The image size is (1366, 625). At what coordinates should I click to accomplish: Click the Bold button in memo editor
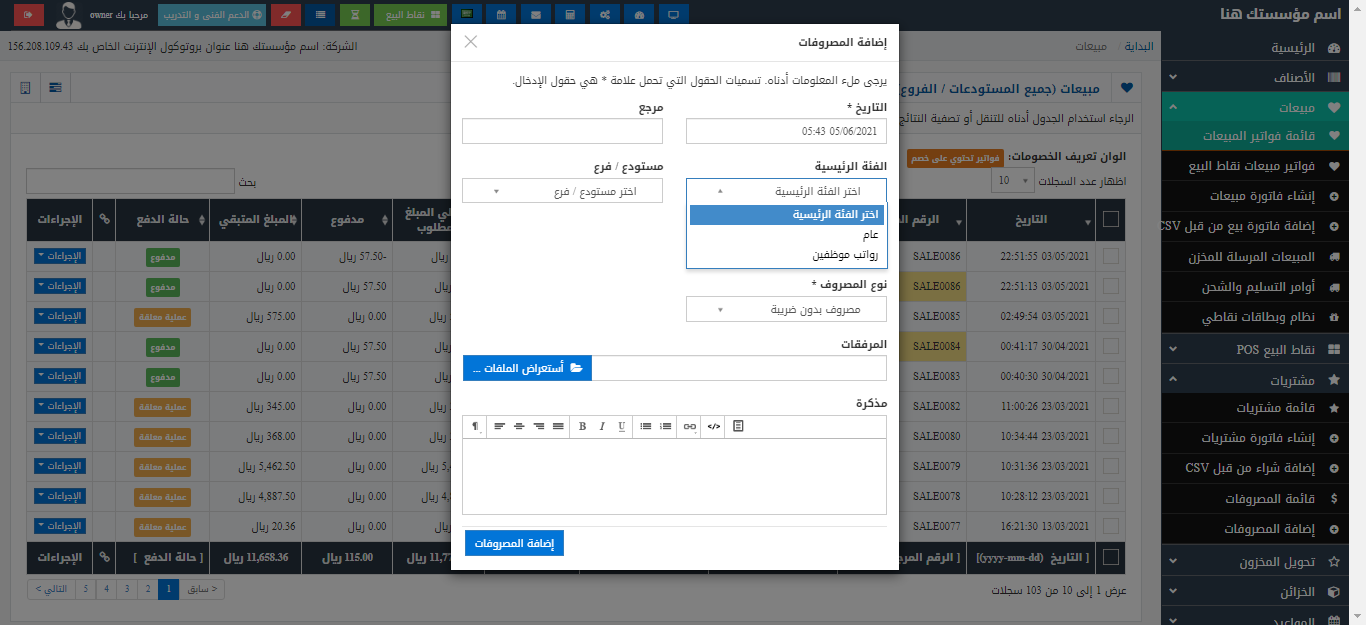[582, 426]
